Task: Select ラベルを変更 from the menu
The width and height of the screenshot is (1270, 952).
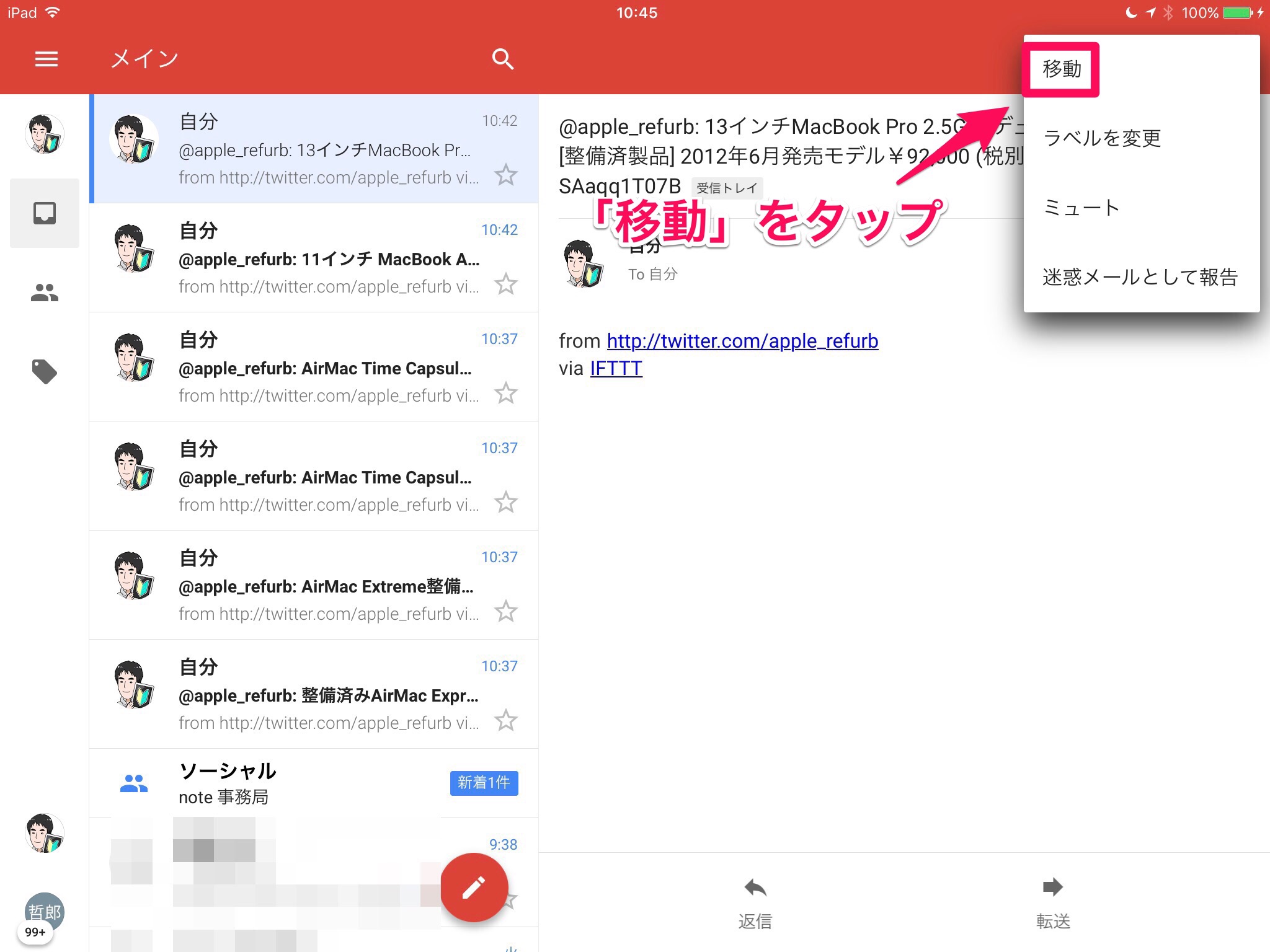Action: [x=1141, y=138]
